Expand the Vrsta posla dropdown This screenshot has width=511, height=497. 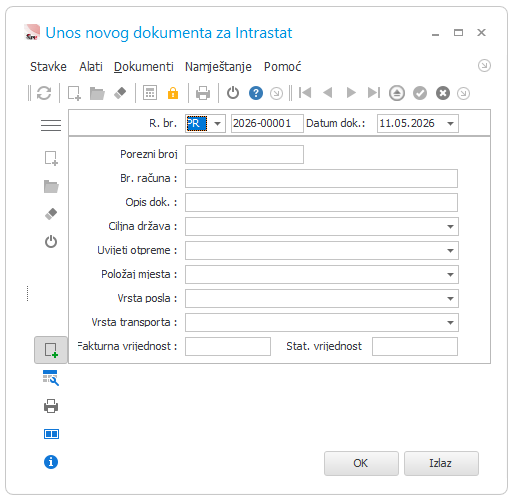point(450,299)
